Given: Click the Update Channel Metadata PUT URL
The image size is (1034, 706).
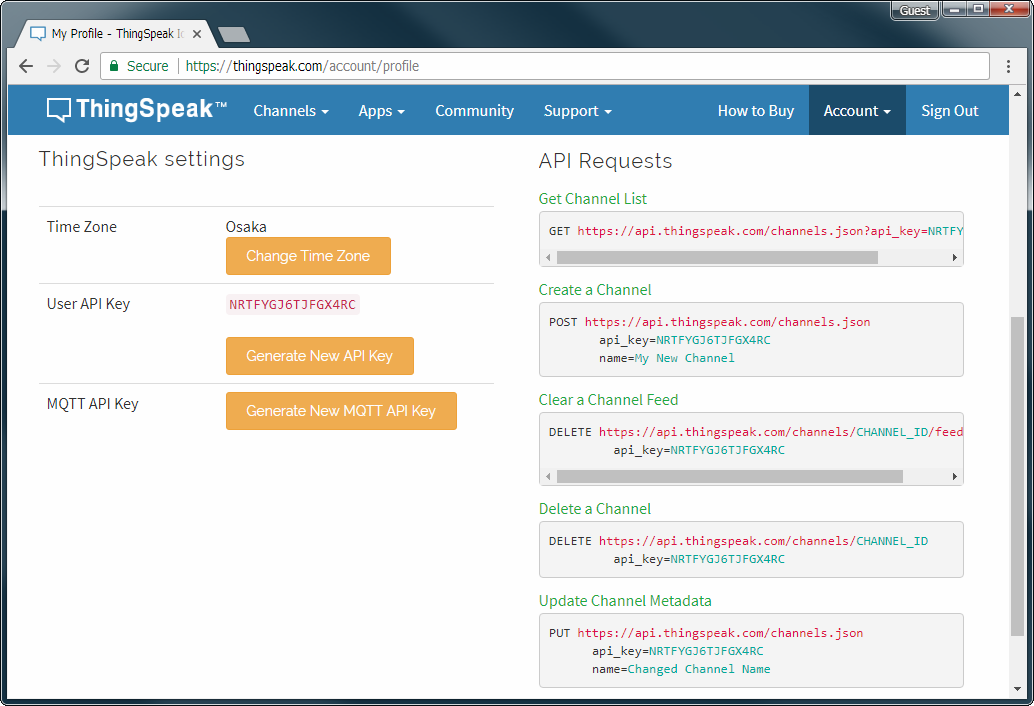Looking at the screenshot, I should coord(720,633).
